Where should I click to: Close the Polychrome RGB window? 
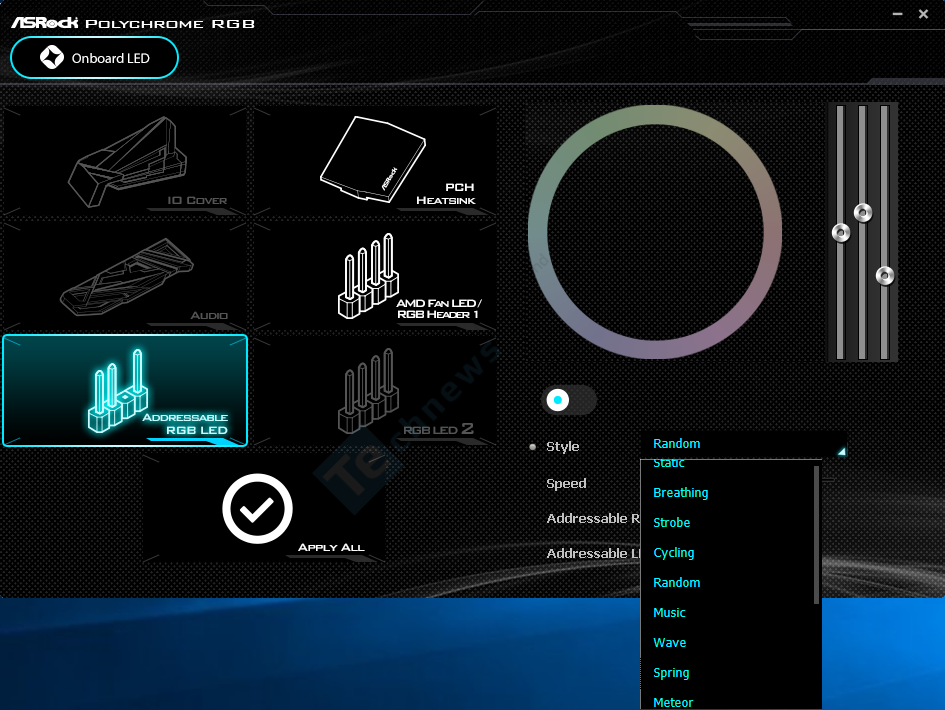pos(923,14)
